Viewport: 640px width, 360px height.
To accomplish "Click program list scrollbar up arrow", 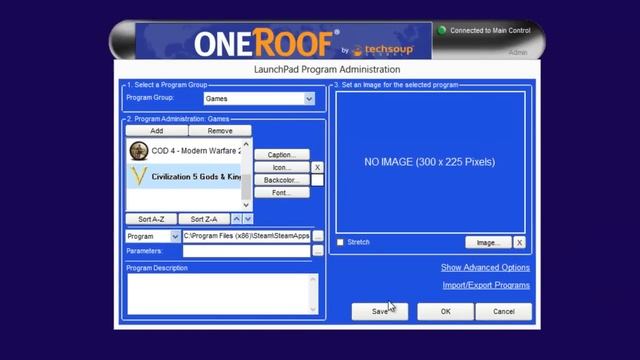I will (x=246, y=144).
